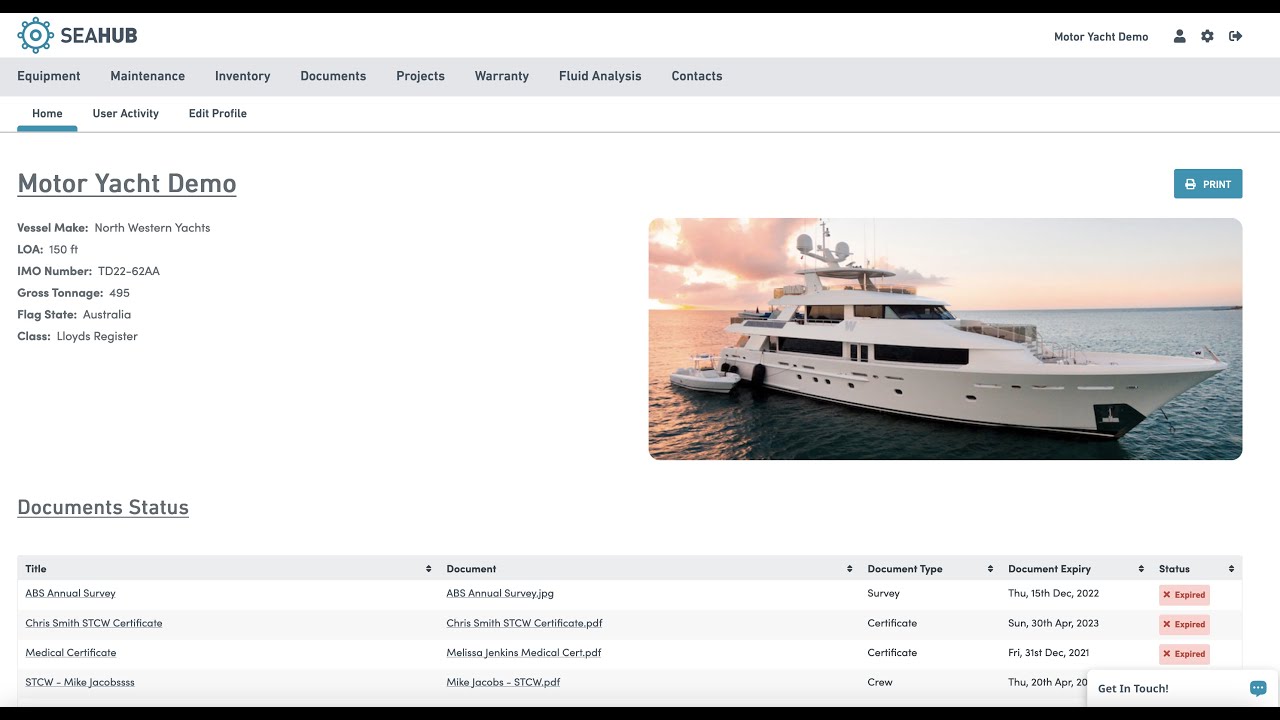Screen dimensions: 1280x720
Task: Click the 'Sun, 30th Apr, 2023' expiry date
Action: [x=1053, y=623]
